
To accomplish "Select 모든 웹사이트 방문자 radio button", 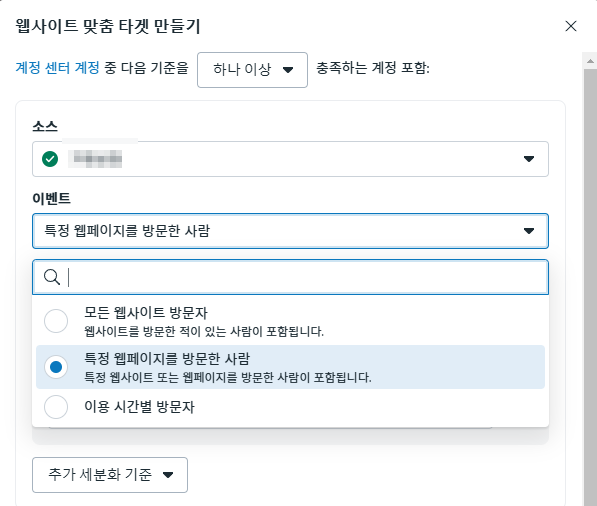I will pos(56,321).
